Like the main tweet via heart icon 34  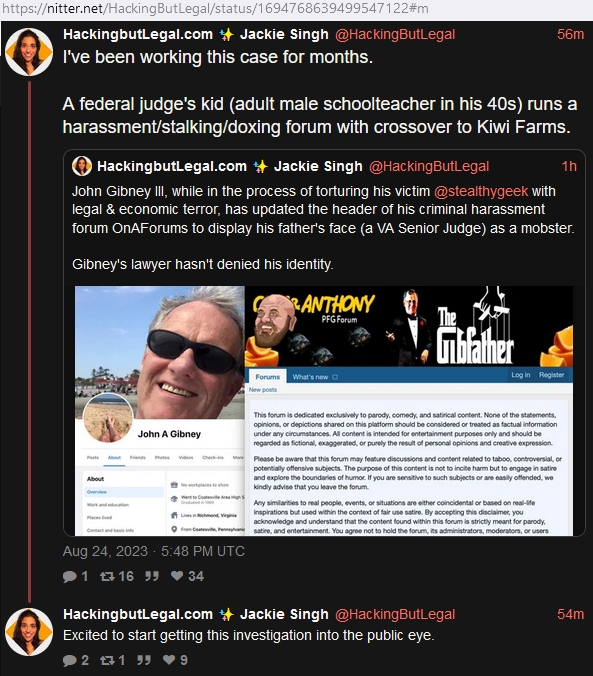[177, 576]
